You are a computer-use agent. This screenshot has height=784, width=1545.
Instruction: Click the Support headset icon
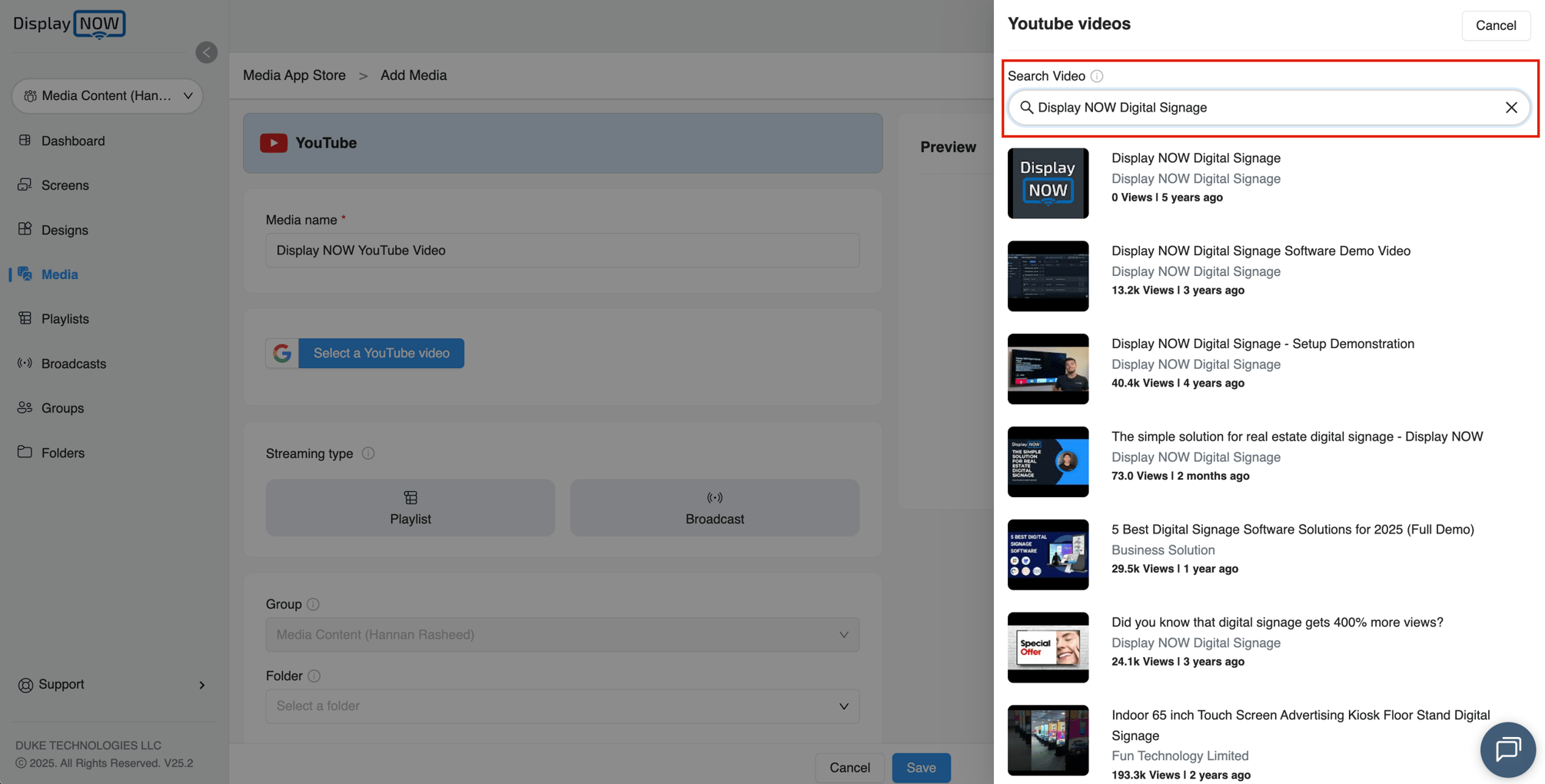click(25, 685)
